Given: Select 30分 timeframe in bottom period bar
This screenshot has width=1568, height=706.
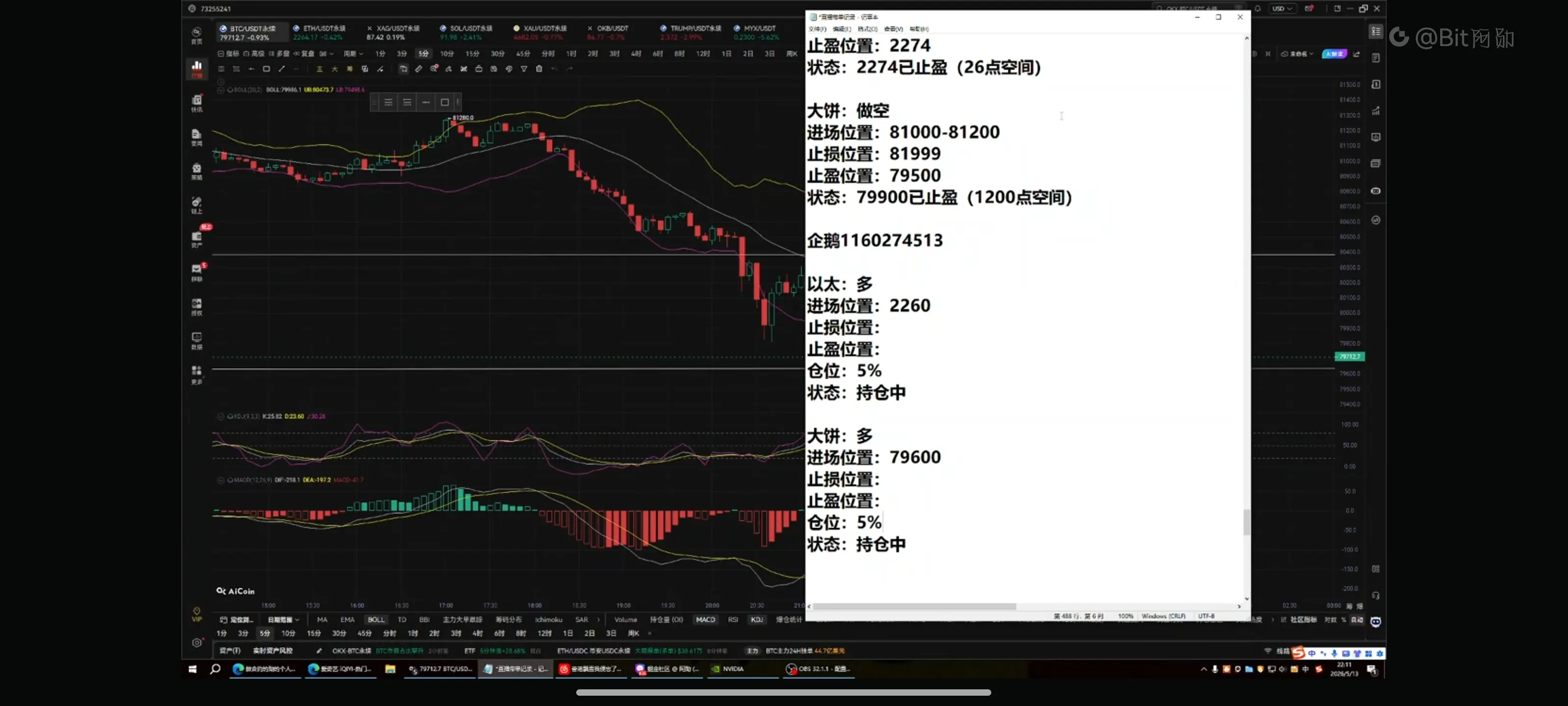Looking at the screenshot, I should click(339, 633).
